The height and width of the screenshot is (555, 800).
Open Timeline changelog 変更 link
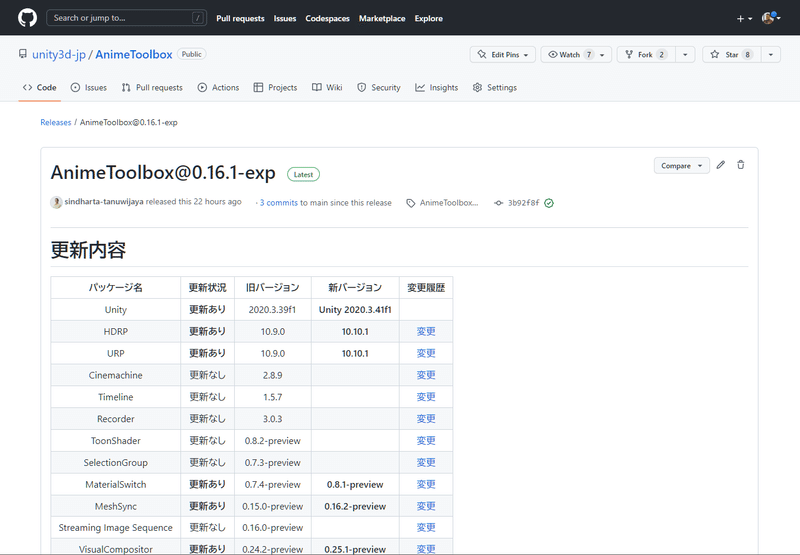coord(426,397)
